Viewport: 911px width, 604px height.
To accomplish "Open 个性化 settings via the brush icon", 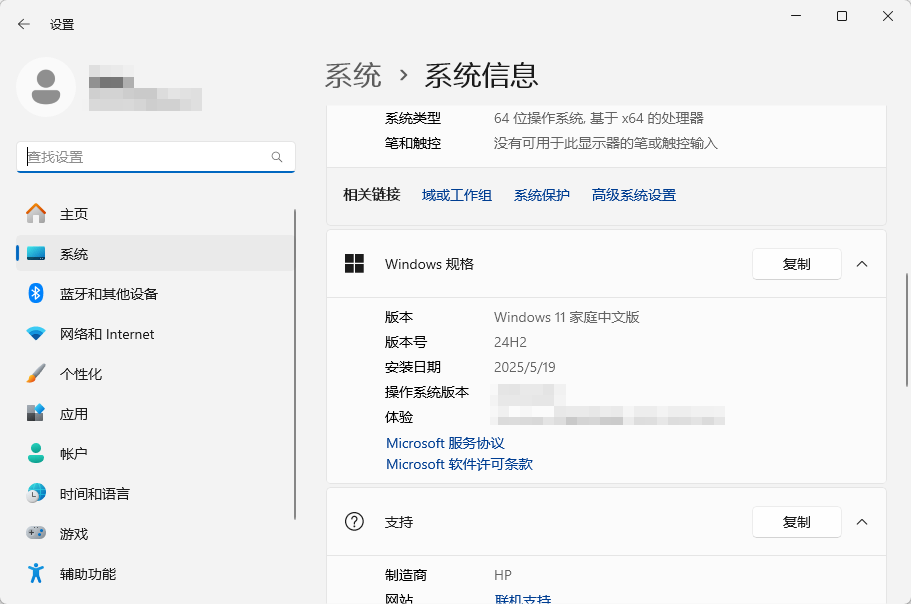I will [34, 373].
